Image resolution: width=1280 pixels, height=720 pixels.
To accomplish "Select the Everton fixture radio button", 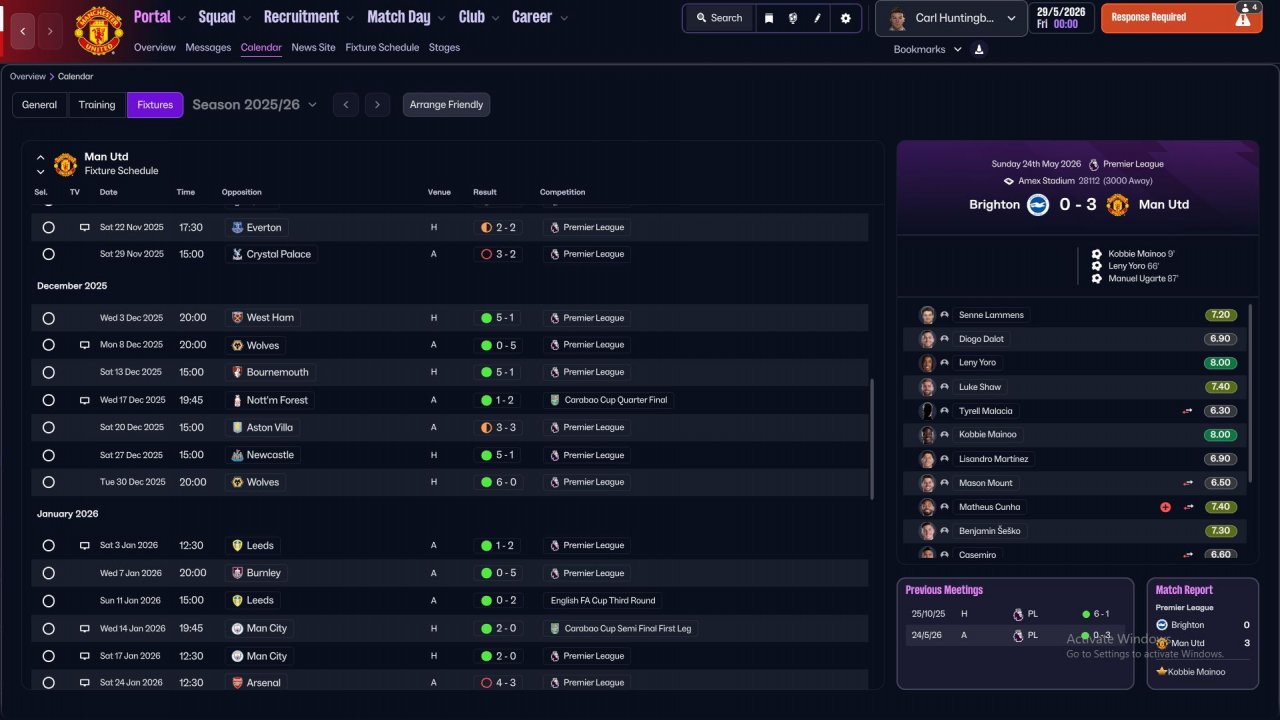I will (x=48, y=228).
